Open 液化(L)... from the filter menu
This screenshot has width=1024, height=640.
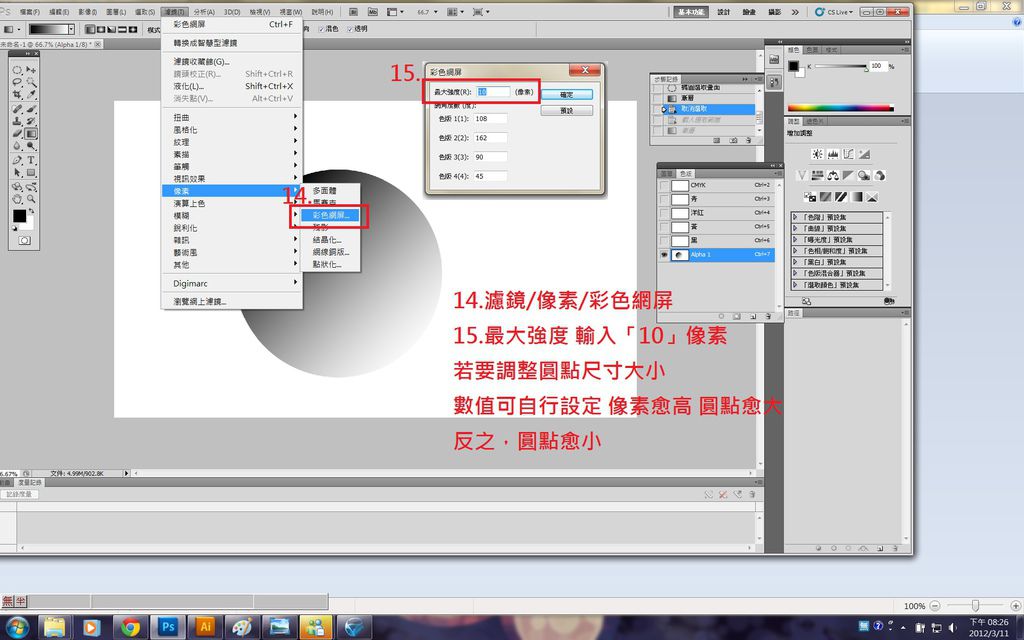tap(232, 86)
